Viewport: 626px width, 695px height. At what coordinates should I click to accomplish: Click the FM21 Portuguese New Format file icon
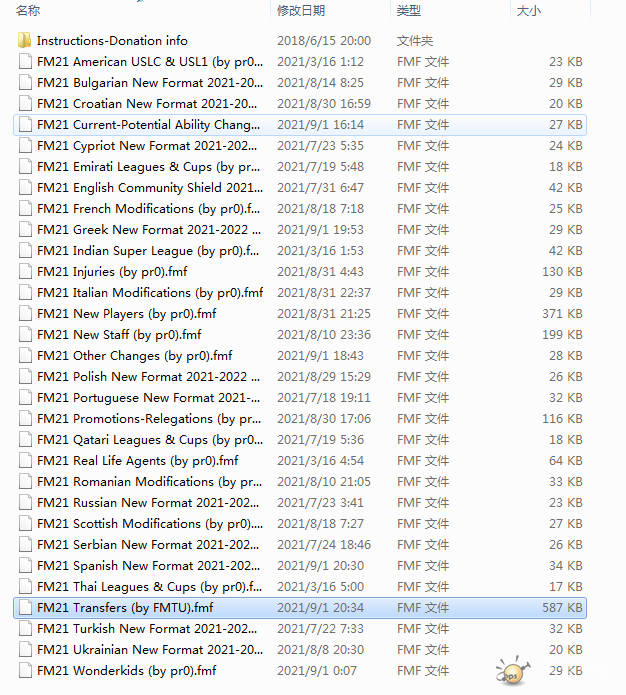pos(25,398)
